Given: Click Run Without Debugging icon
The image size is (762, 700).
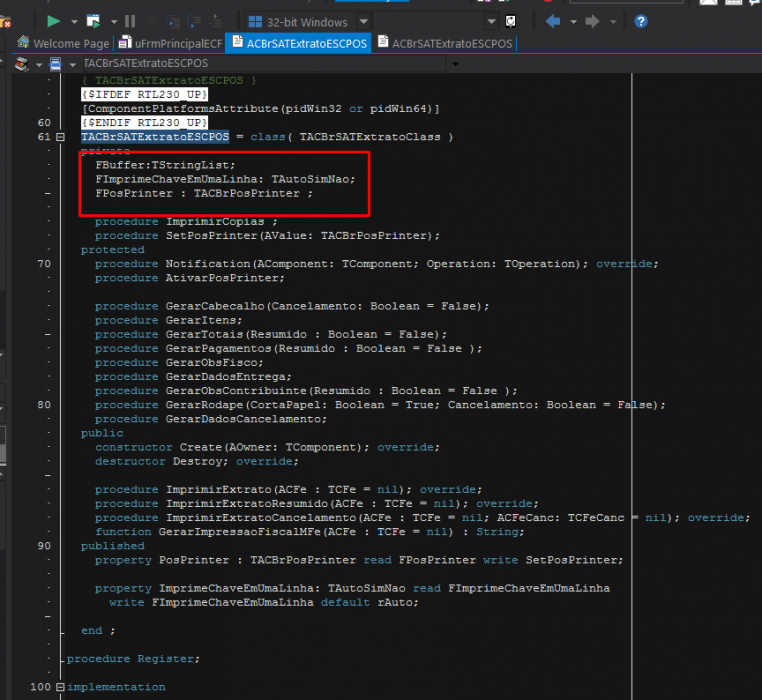Looking at the screenshot, I should [x=93, y=21].
